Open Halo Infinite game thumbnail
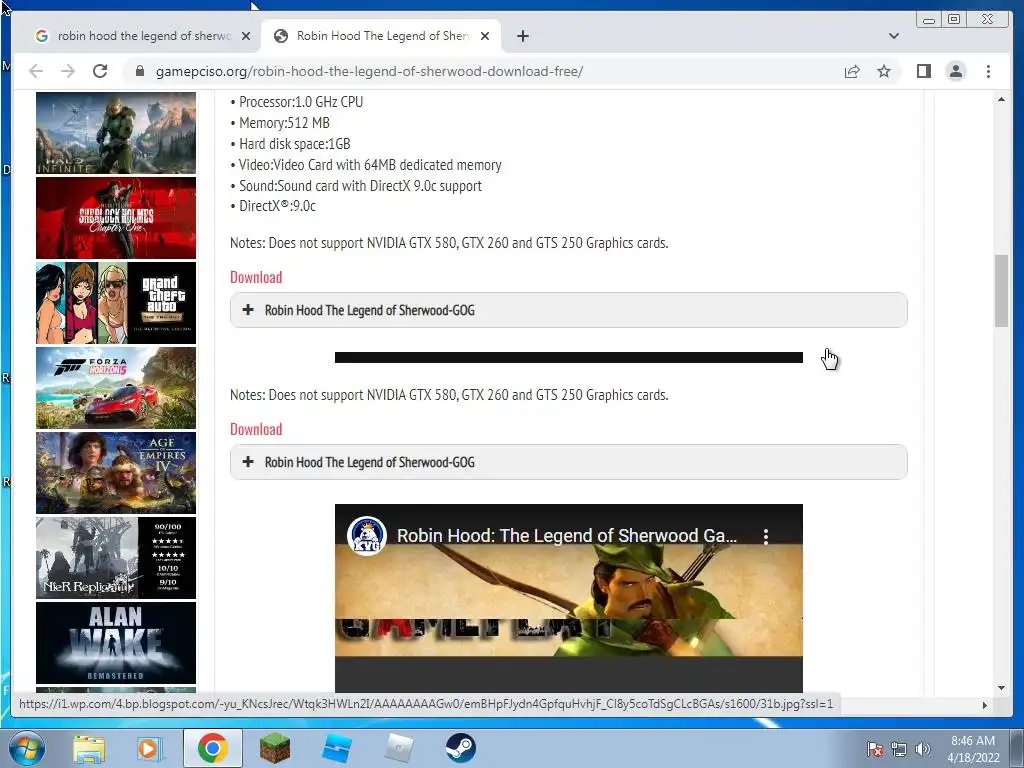1024x768 pixels. pos(116,133)
